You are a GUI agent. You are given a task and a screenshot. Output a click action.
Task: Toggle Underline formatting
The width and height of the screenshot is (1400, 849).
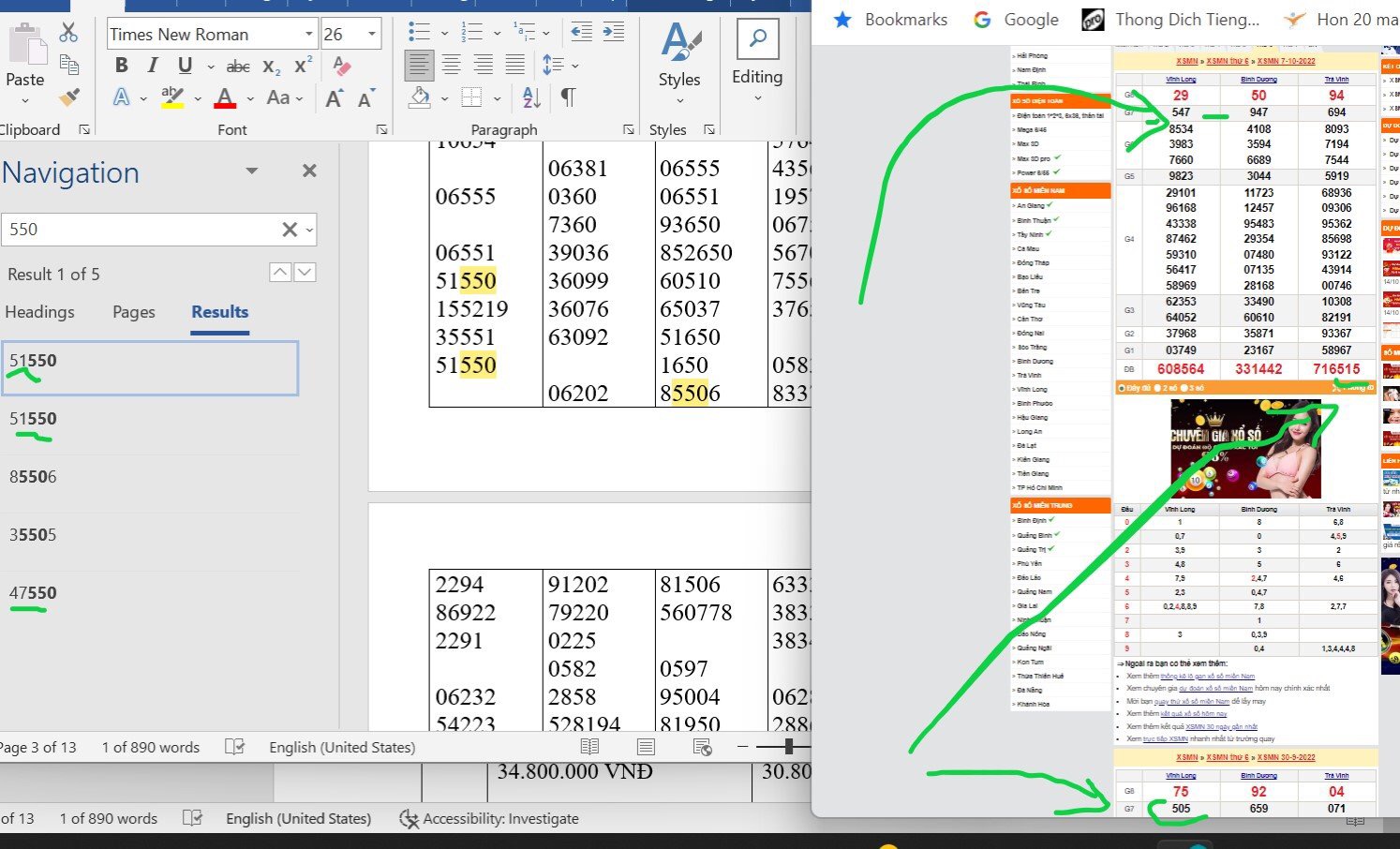(185, 66)
